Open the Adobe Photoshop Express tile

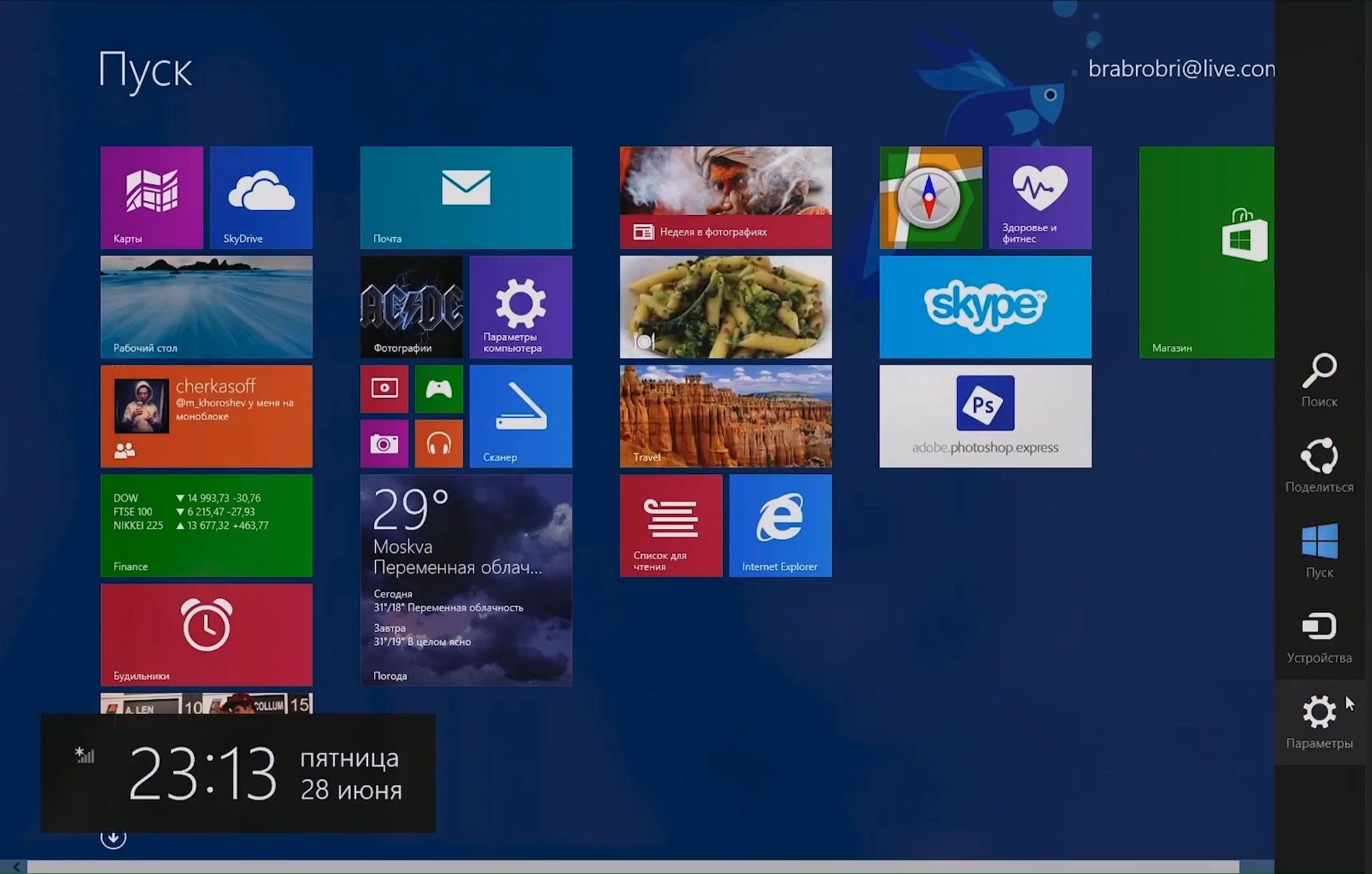pyautogui.click(x=985, y=416)
